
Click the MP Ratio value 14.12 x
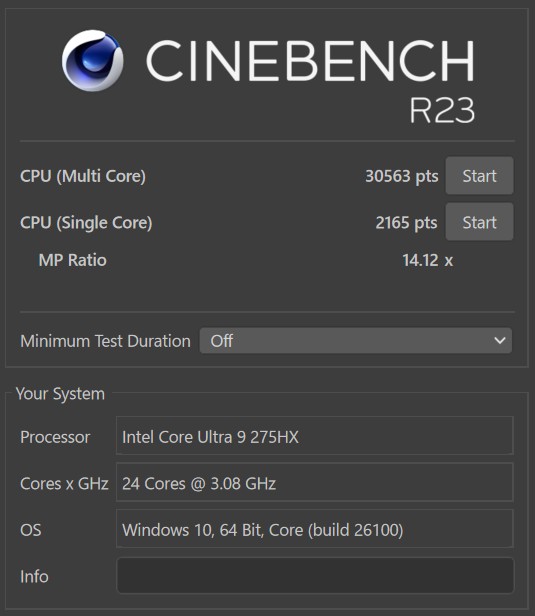pyautogui.click(x=427, y=260)
